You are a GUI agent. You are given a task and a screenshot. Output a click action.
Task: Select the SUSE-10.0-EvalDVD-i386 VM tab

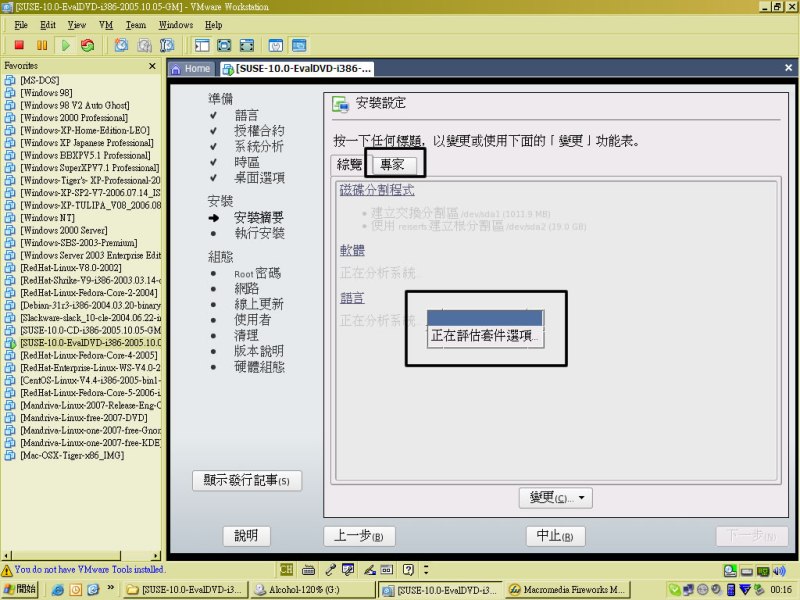(x=297, y=68)
